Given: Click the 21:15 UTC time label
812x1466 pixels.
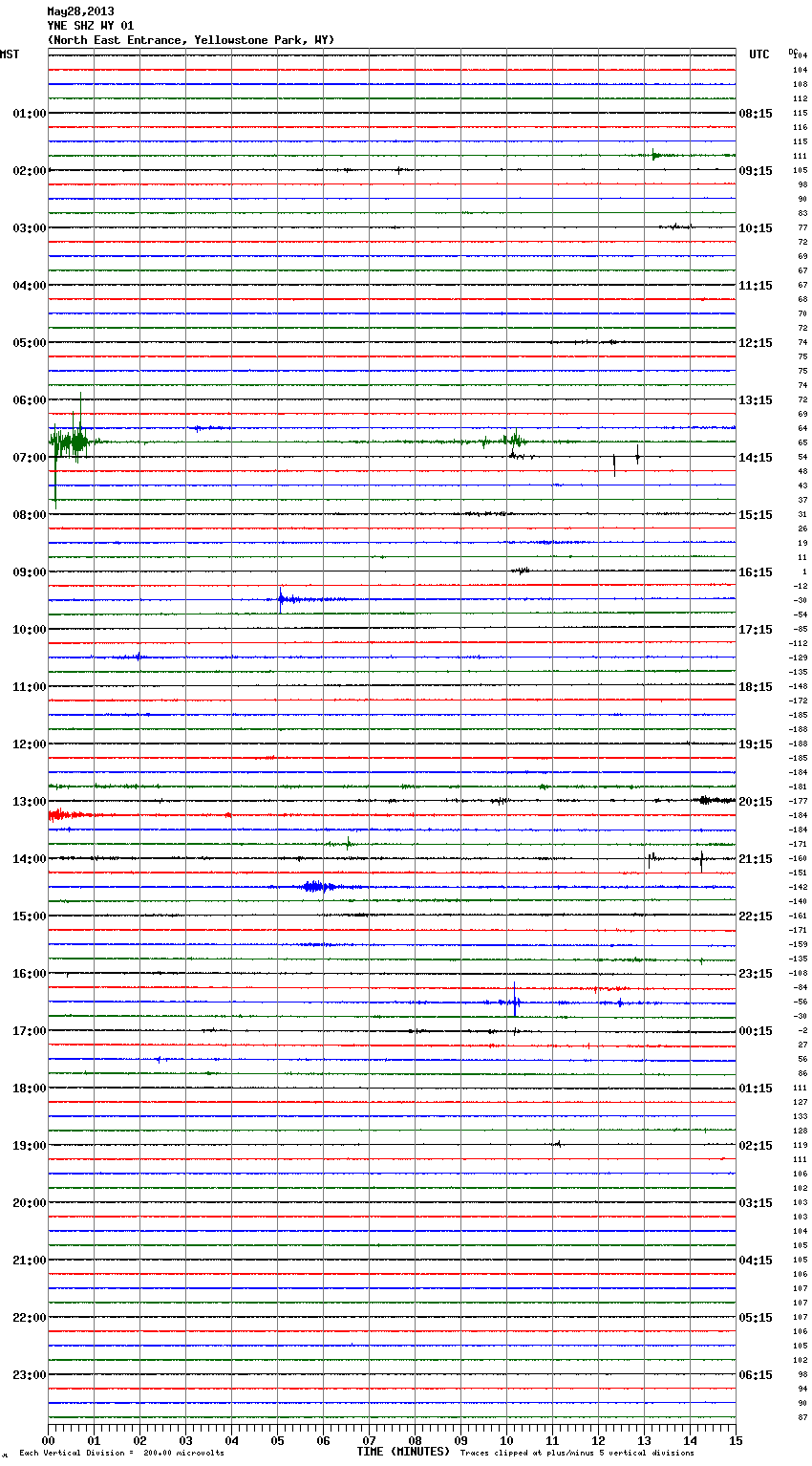Looking at the screenshot, I should [756, 859].
